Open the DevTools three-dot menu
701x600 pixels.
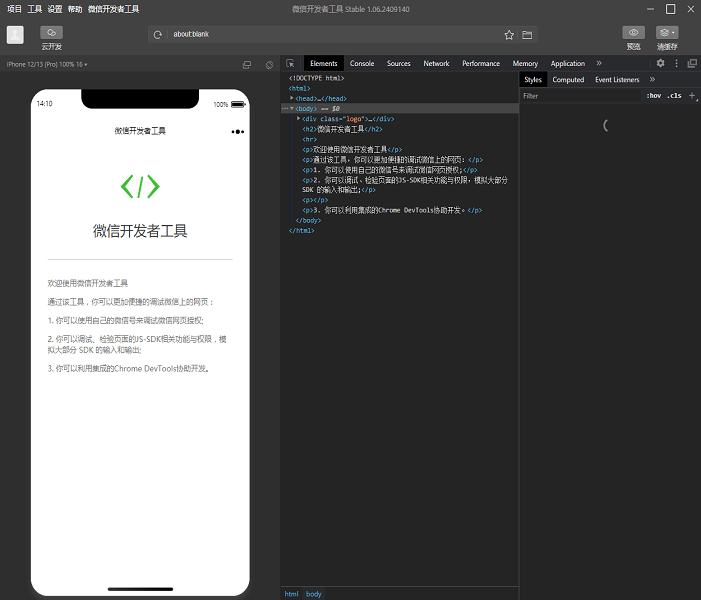(x=676, y=63)
